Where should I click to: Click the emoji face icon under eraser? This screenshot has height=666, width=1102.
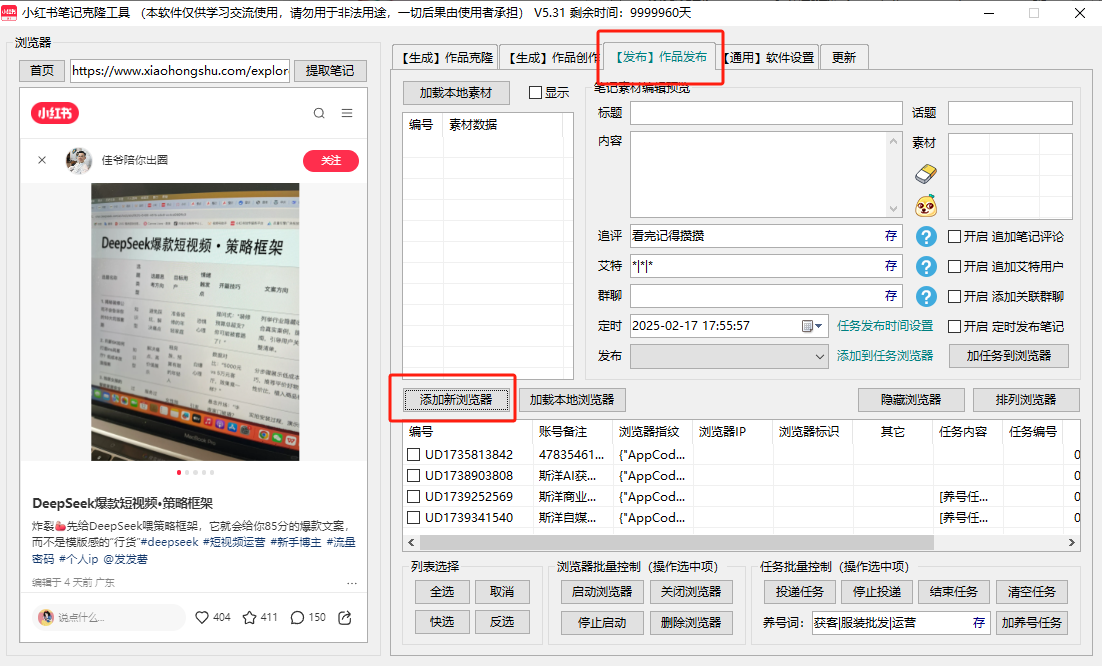click(x=926, y=206)
